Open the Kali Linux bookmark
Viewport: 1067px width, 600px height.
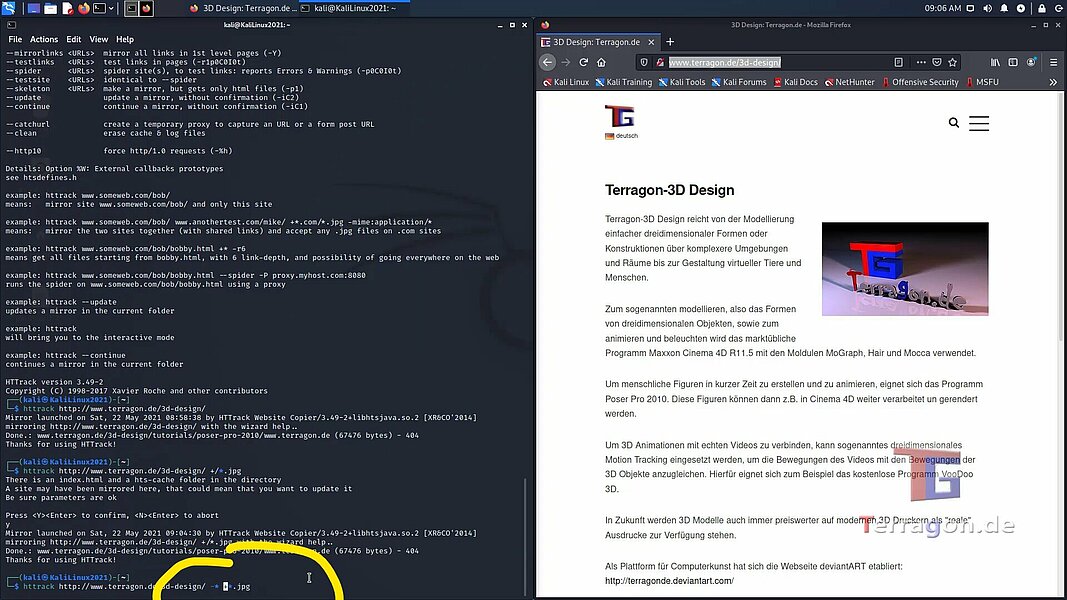point(565,82)
